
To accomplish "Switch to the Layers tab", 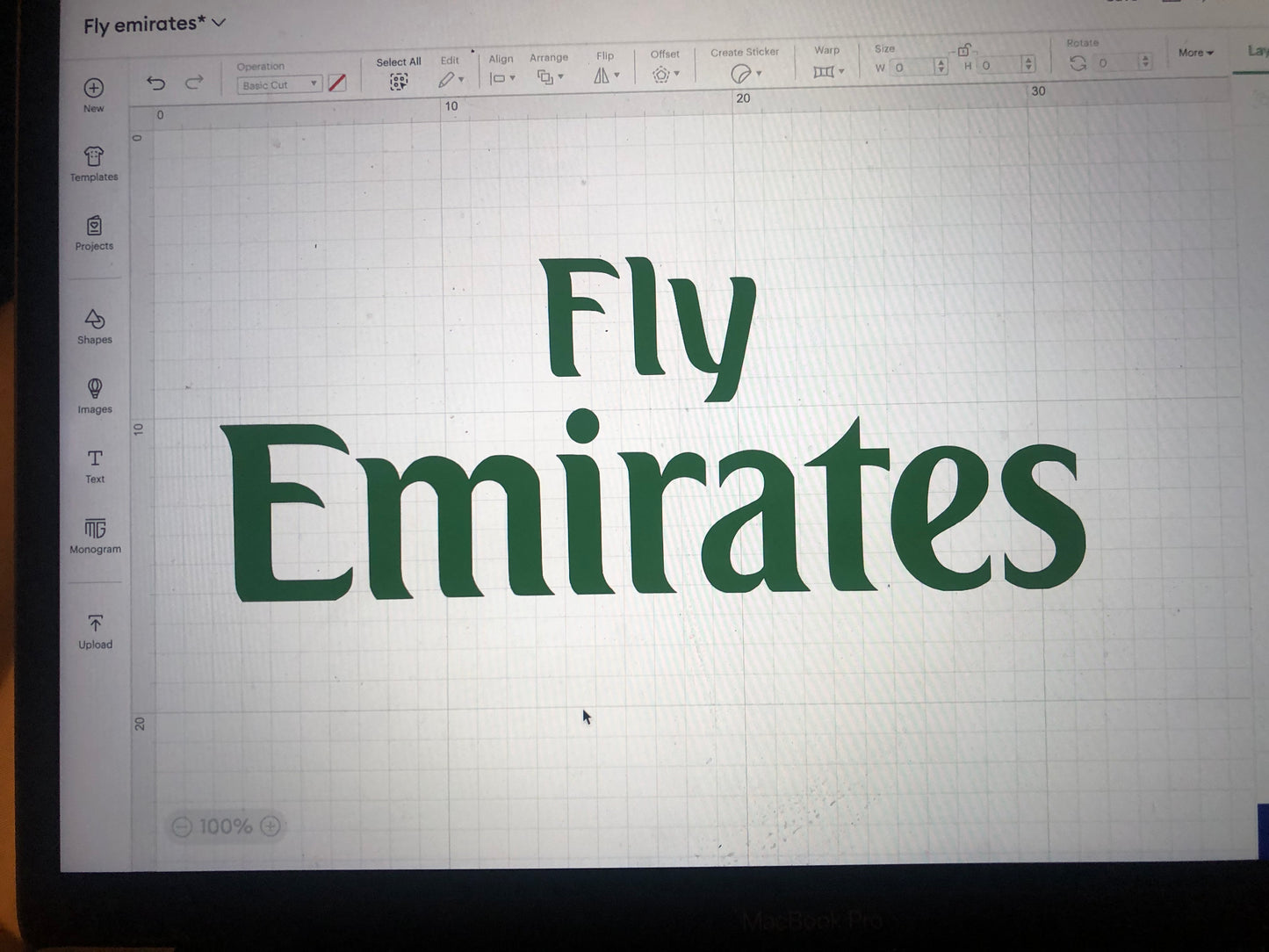I will (x=1256, y=51).
